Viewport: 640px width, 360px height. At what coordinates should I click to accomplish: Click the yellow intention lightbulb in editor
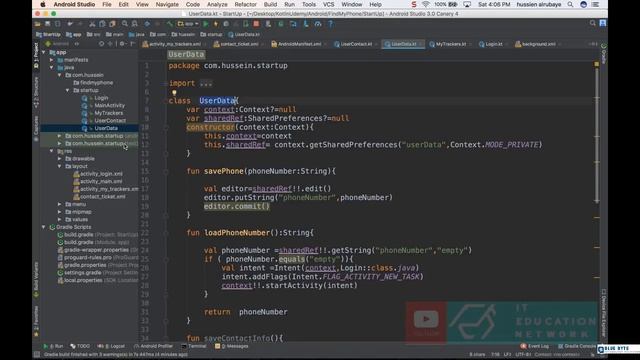(x=174, y=93)
